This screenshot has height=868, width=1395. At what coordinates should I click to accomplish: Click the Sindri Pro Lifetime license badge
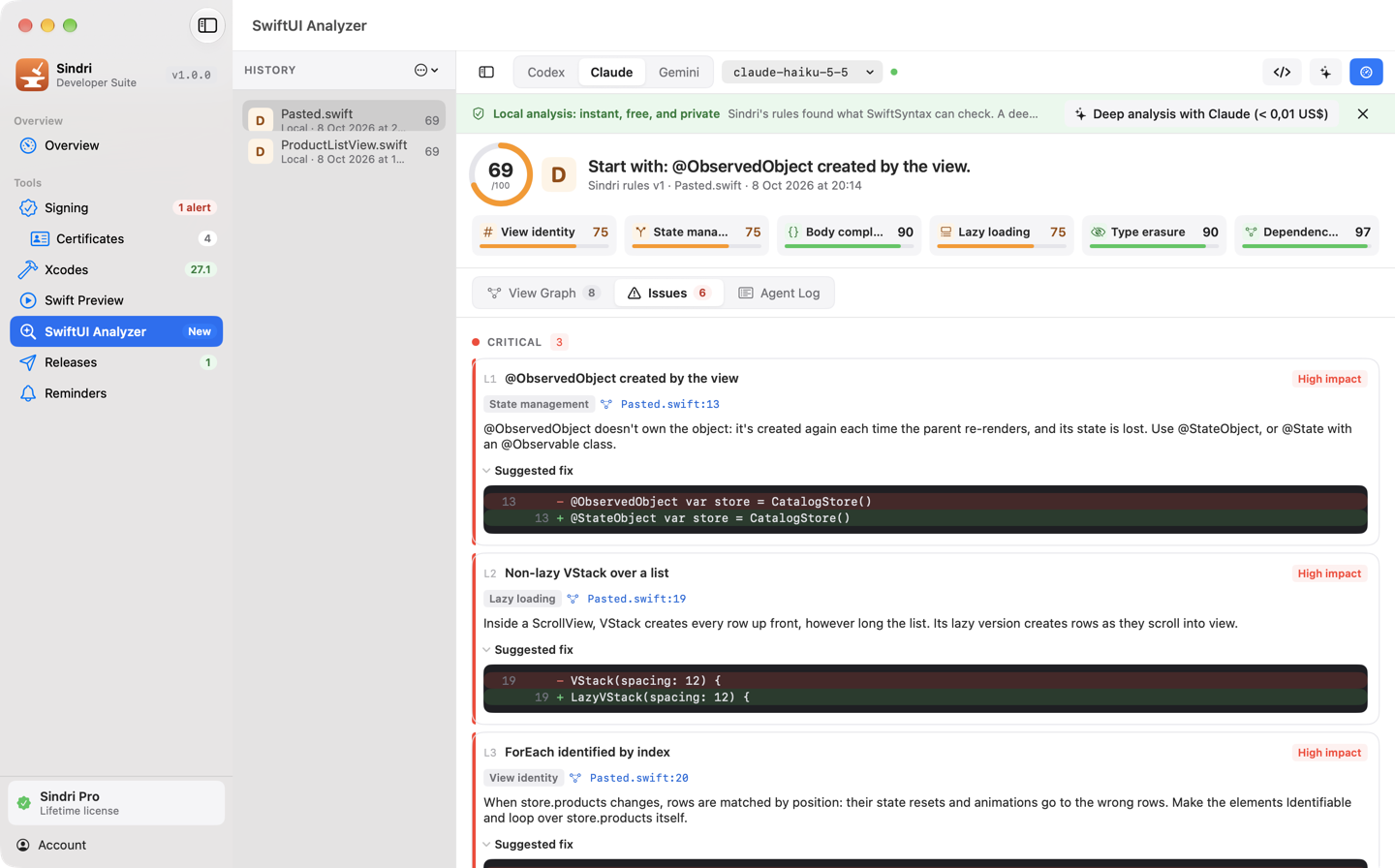click(x=116, y=803)
